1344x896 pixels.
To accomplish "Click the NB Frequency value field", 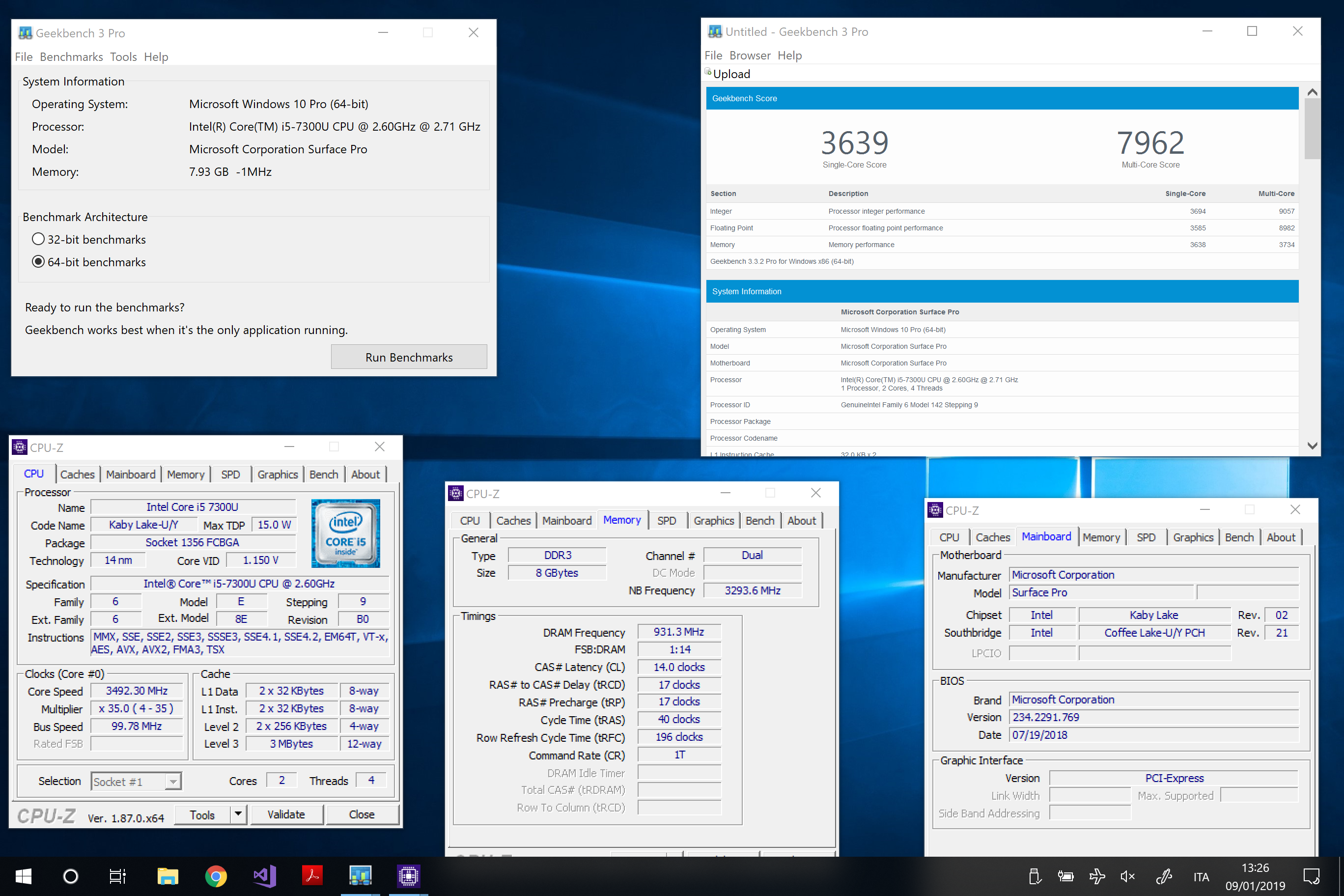I will click(x=752, y=590).
